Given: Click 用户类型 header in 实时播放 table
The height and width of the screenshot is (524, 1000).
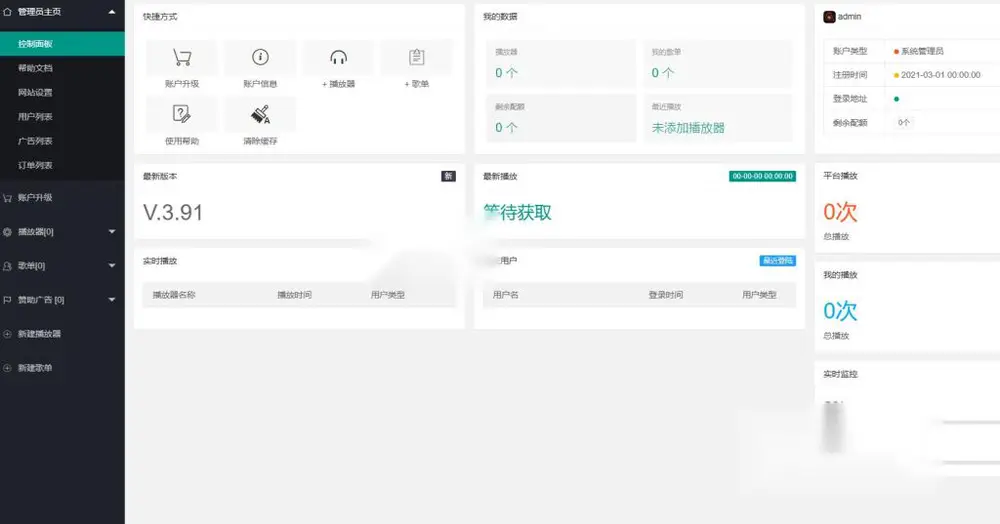Looking at the screenshot, I should pyautogui.click(x=388, y=295).
